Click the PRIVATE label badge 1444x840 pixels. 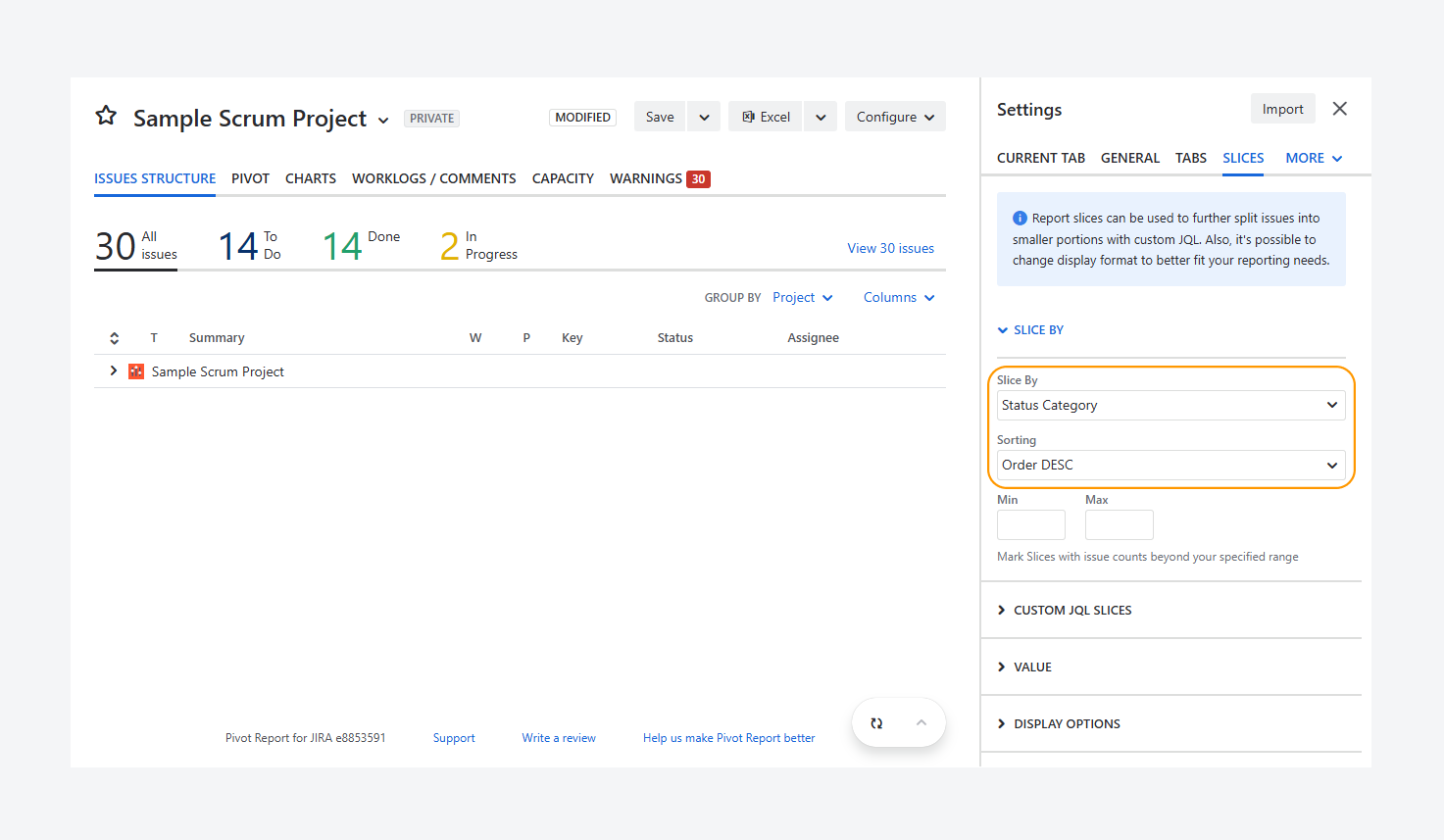(x=432, y=119)
